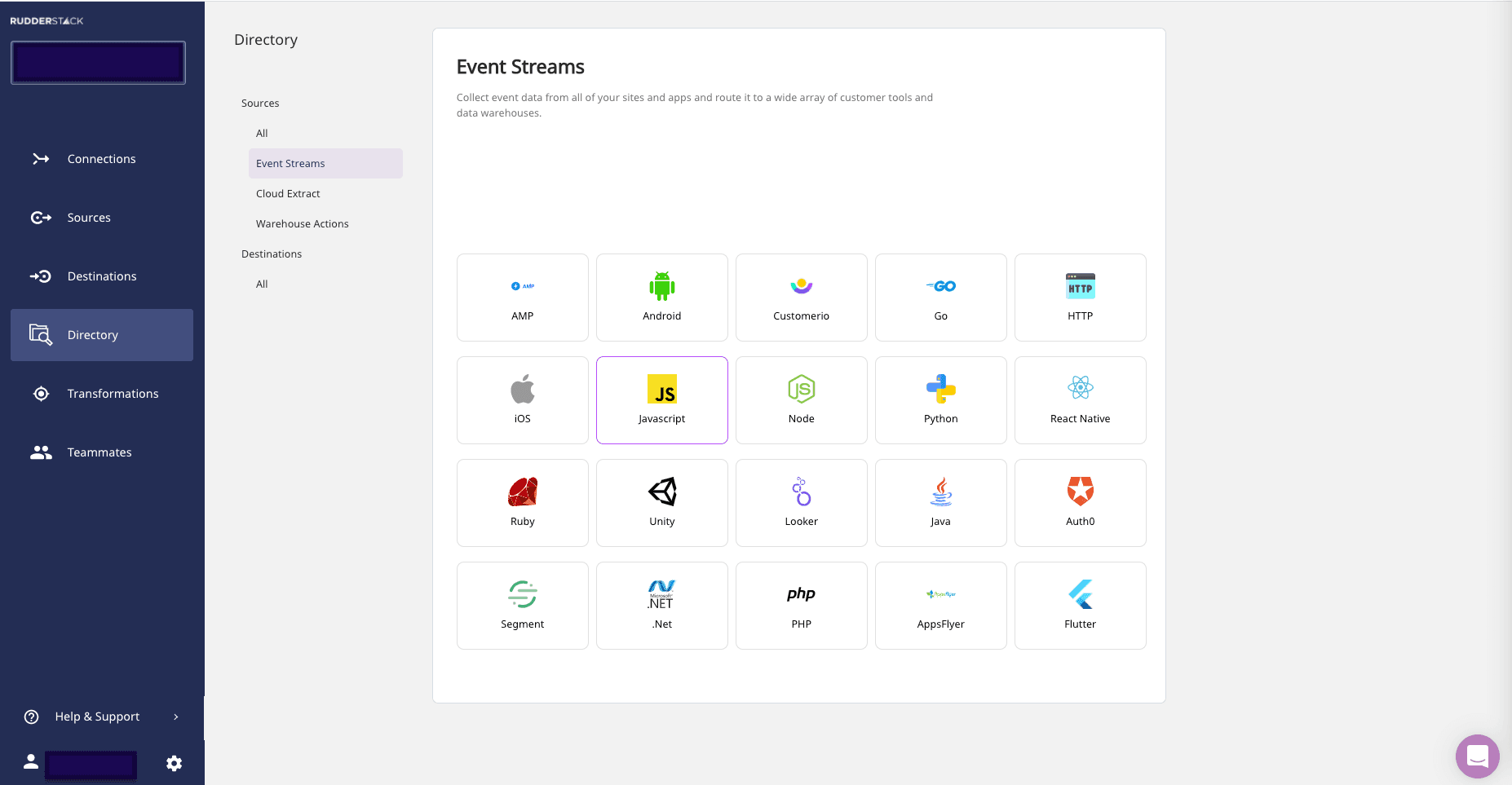
Task: Select the Python source
Action: [x=940, y=399]
